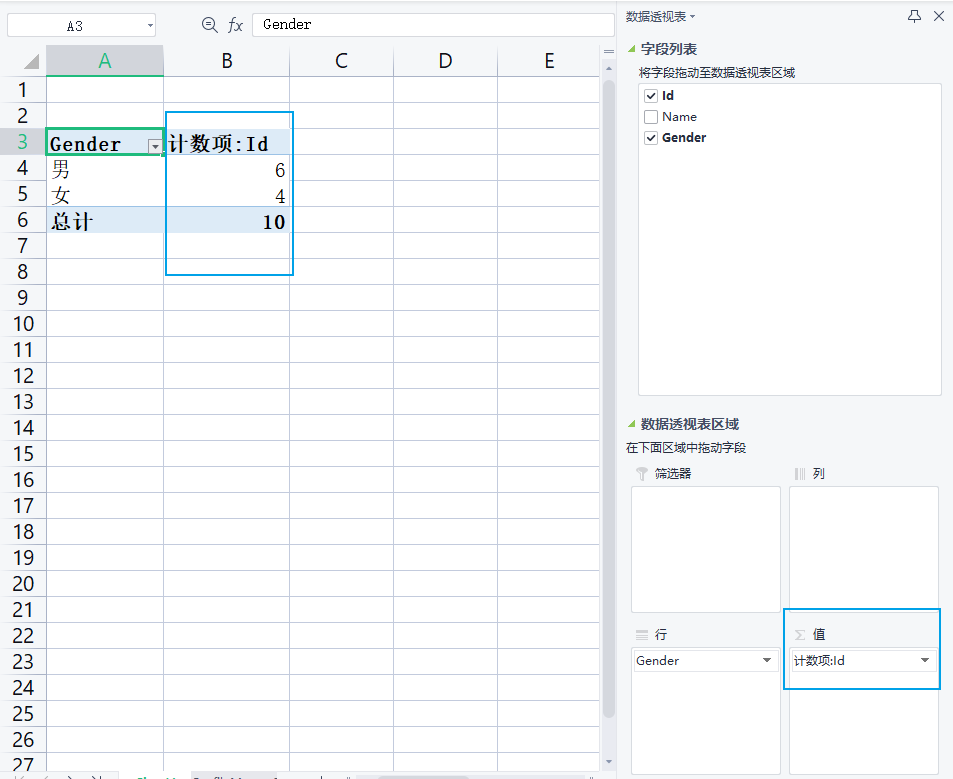Click the fx insert function icon

point(235,25)
